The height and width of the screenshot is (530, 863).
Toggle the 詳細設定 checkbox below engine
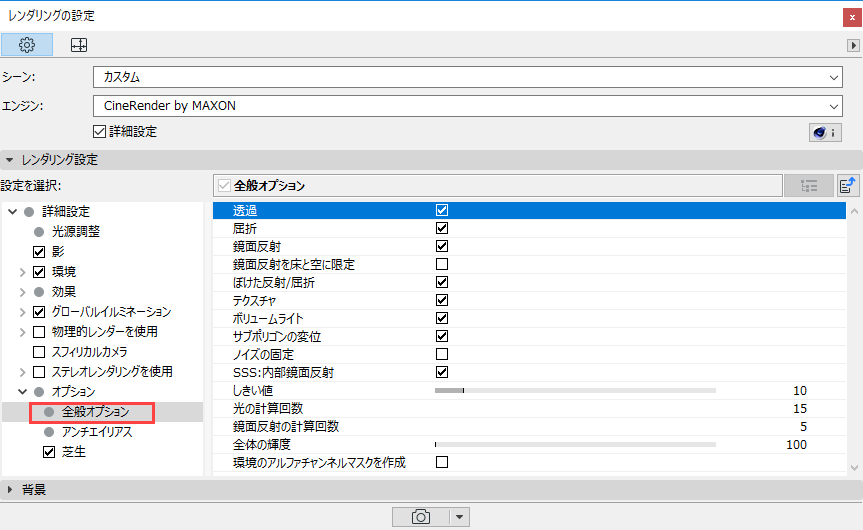(x=99, y=132)
